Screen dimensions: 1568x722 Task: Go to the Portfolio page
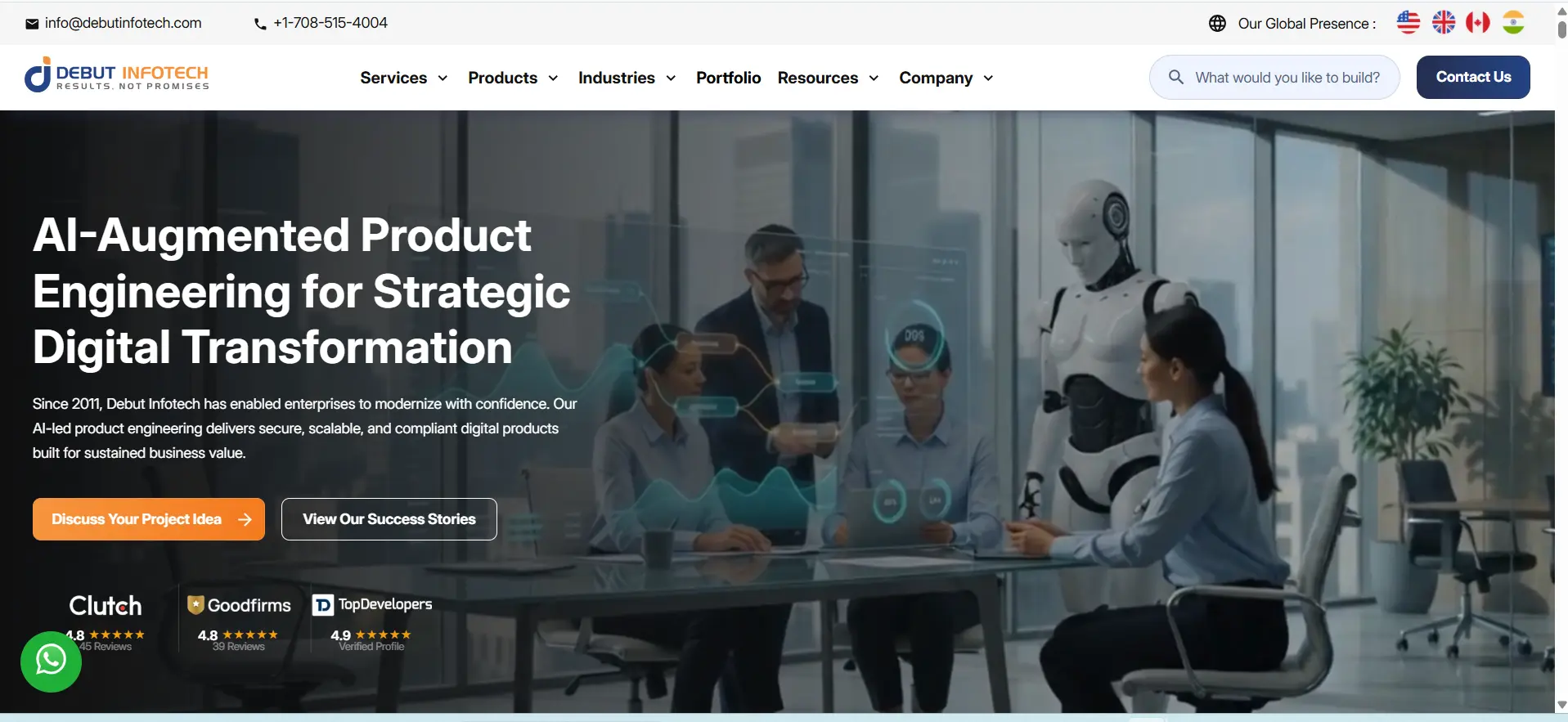pyautogui.click(x=729, y=78)
